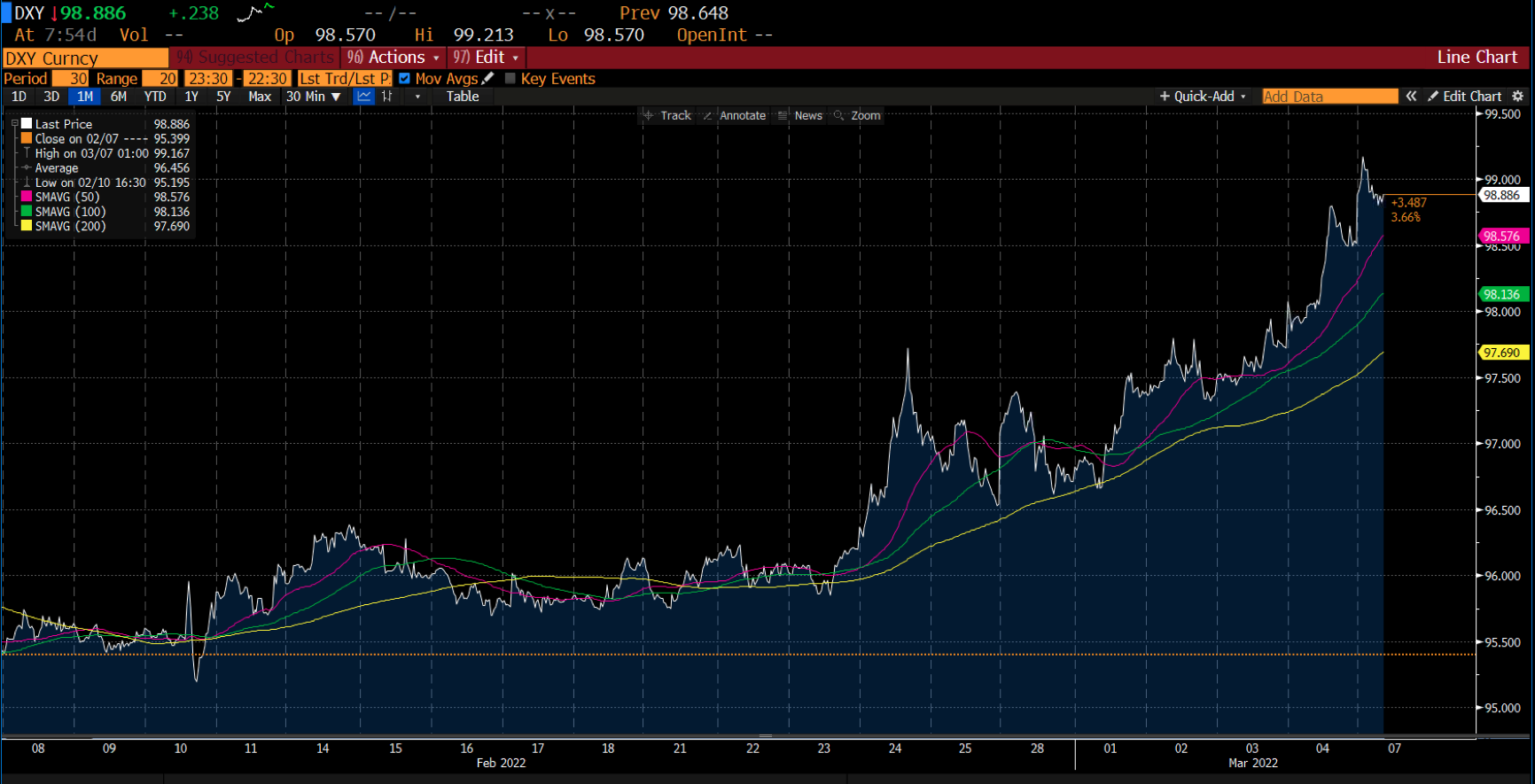Click the Edit Chart button
Viewport: 1535px width, 784px height.
click(x=1464, y=97)
